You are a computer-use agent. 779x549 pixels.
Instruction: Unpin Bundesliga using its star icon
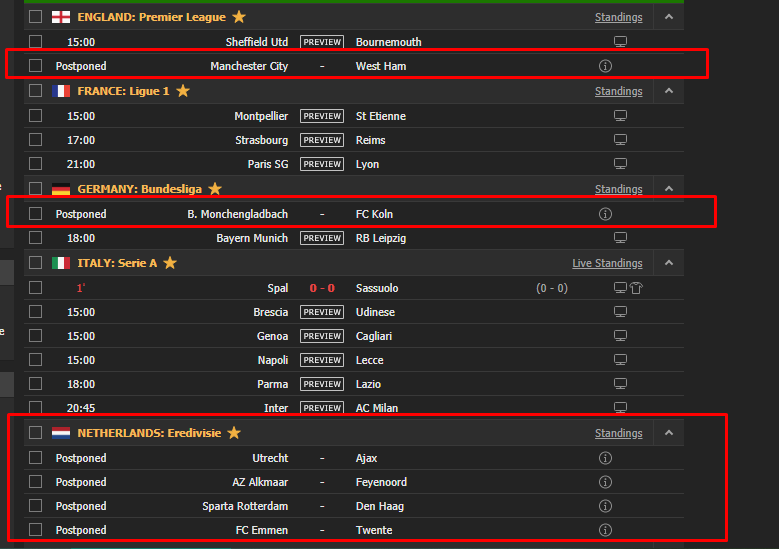[214, 189]
